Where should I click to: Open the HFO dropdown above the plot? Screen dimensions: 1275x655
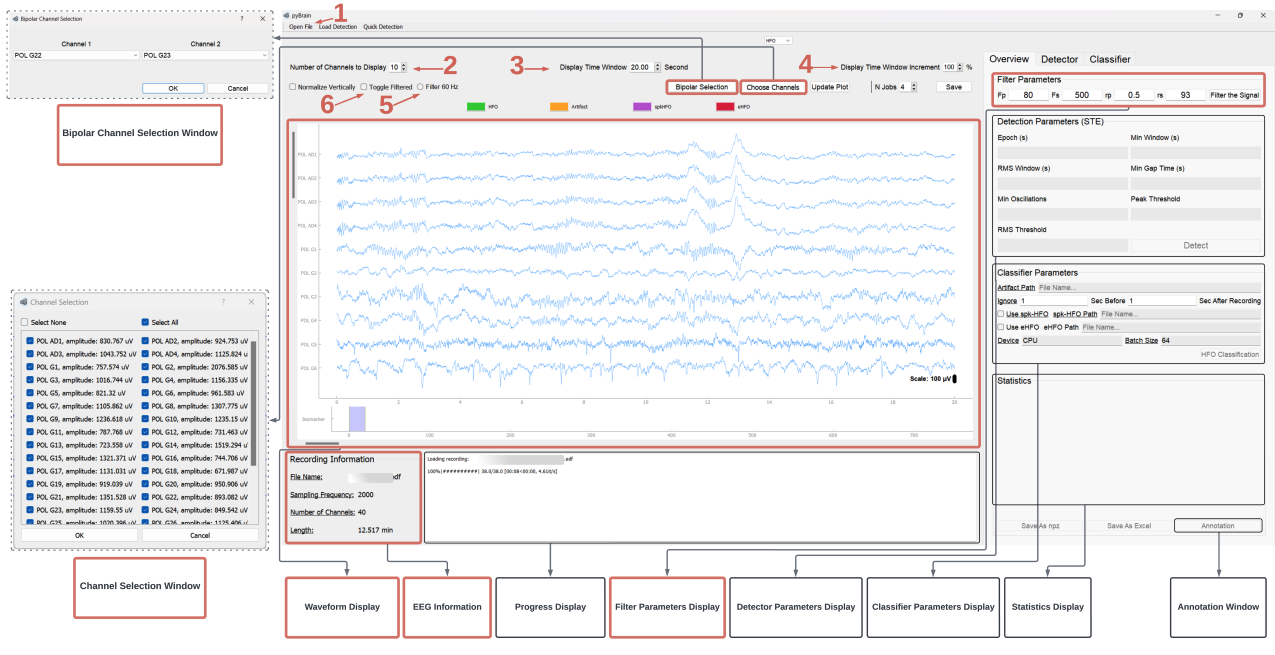pyautogui.click(x=777, y=41)
